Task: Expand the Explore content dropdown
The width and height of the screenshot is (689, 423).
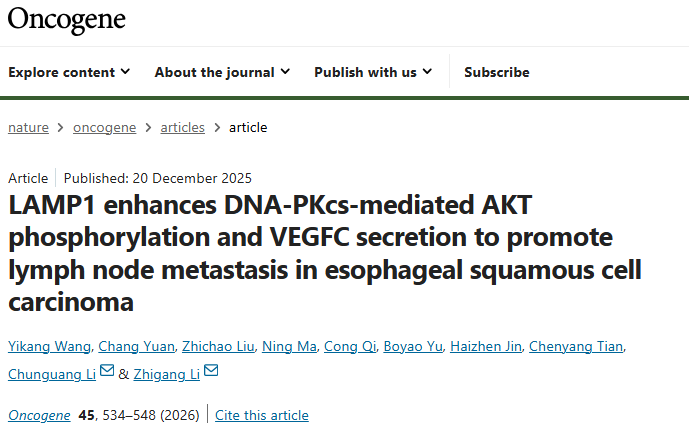Action: coord(69,72)
